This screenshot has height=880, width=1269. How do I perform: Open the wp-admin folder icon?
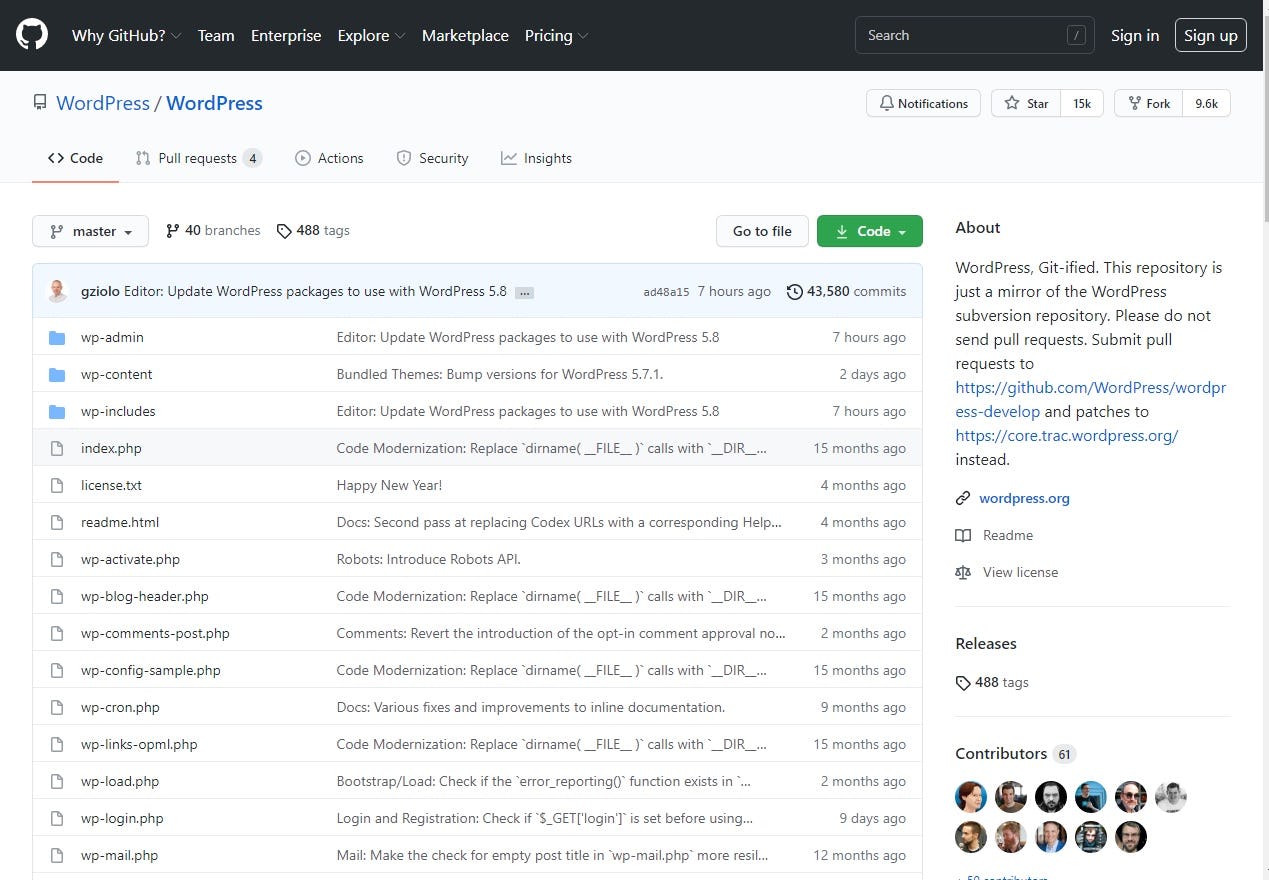pyautogui.click(x=58, y=338)
